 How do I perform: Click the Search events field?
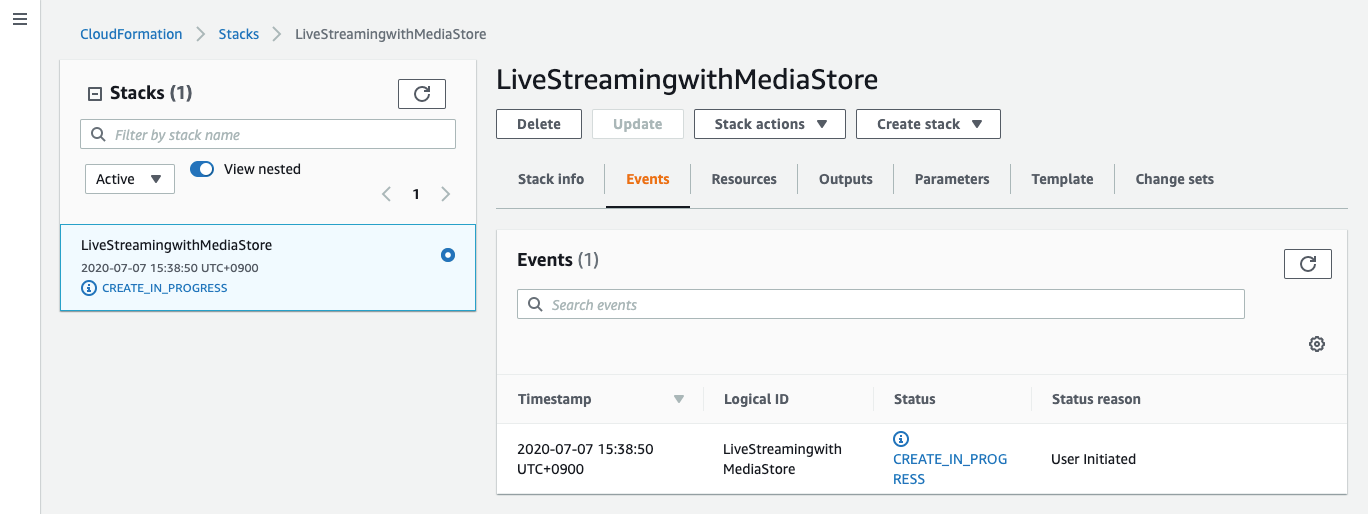880,304
